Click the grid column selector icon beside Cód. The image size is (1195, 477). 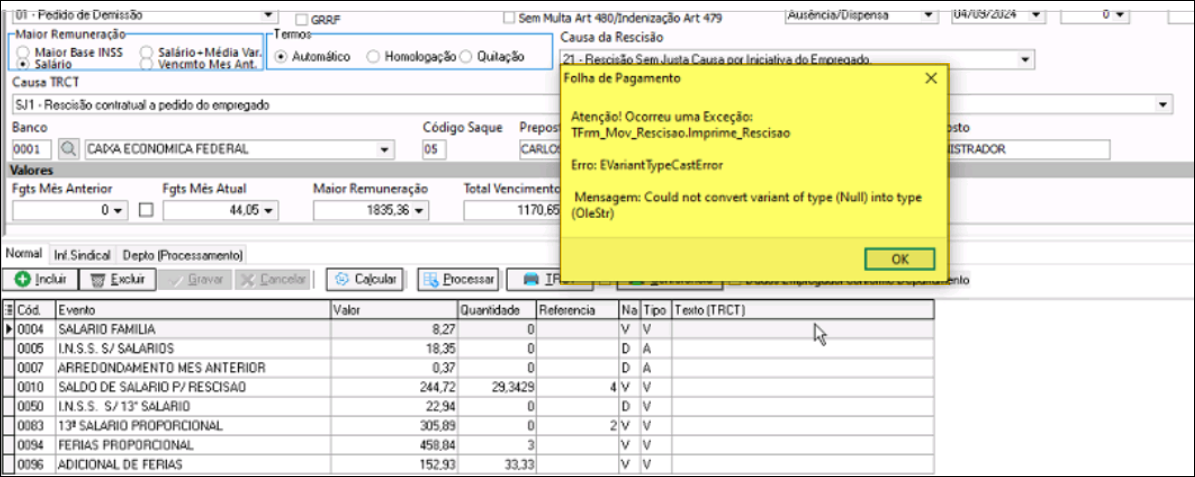(9, 310)
